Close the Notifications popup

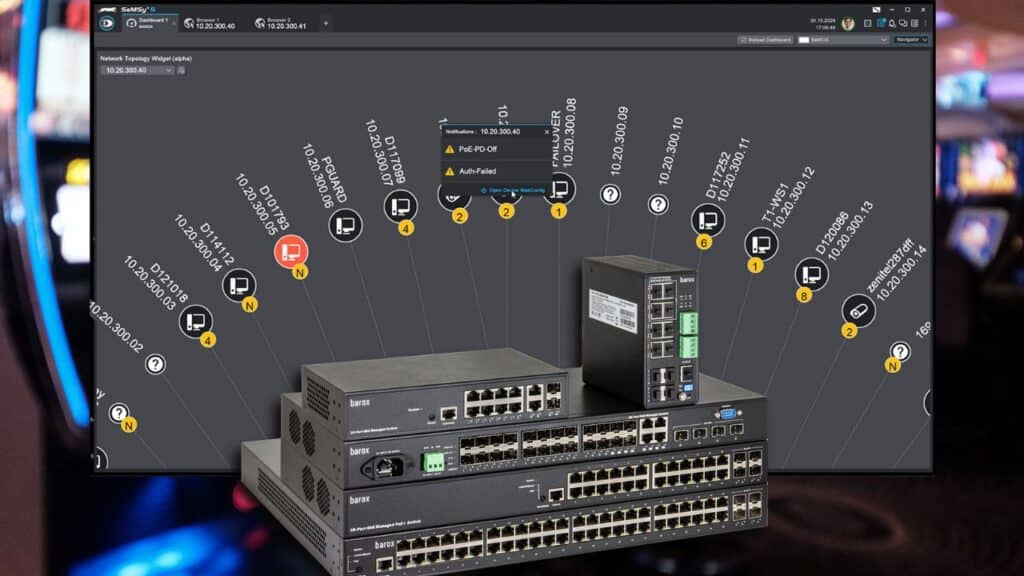coord(546,131)
